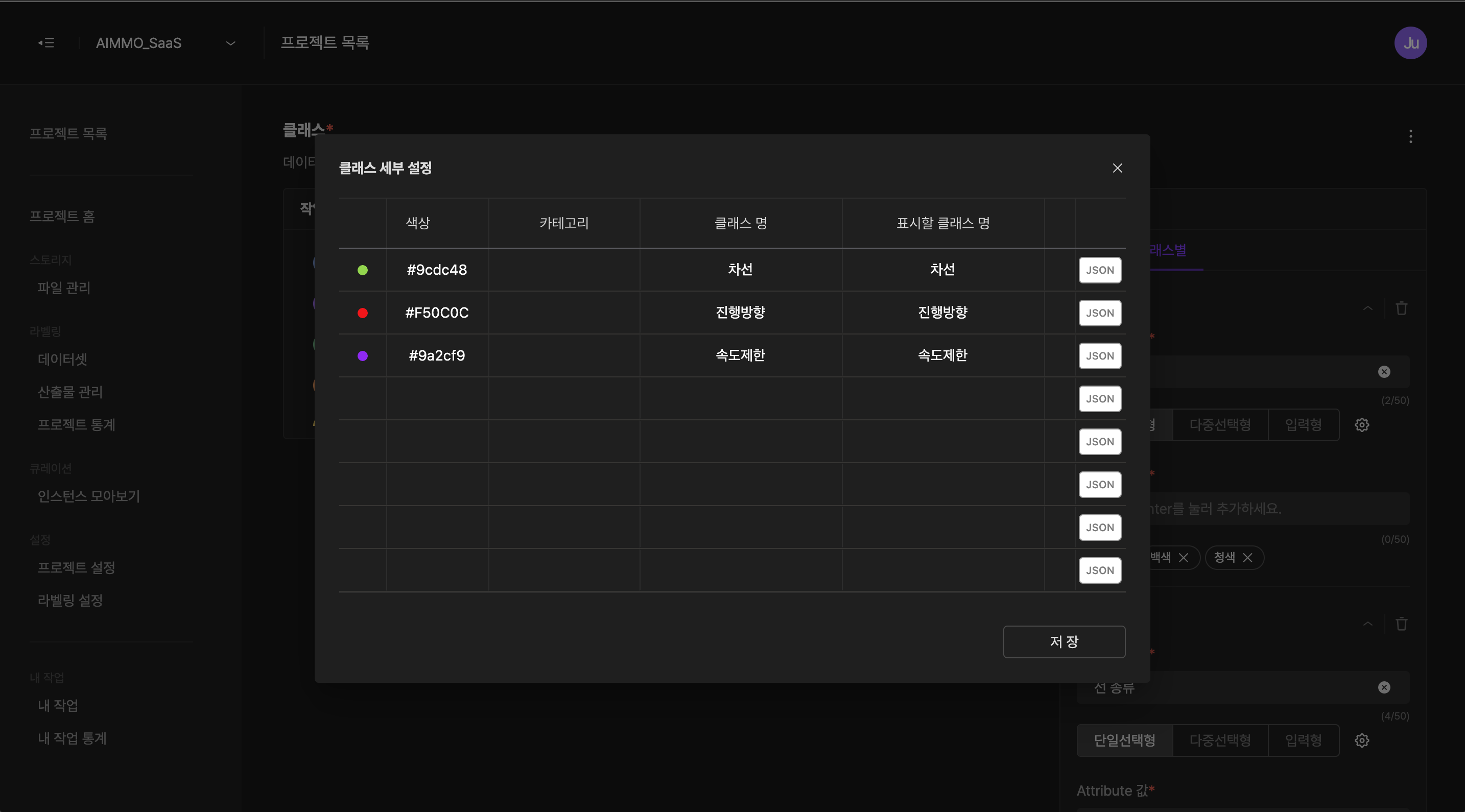The height and width of the screenshot is (812, 1465).
Task: Click the 진행방향 class name cell
Action: (741, 312)
